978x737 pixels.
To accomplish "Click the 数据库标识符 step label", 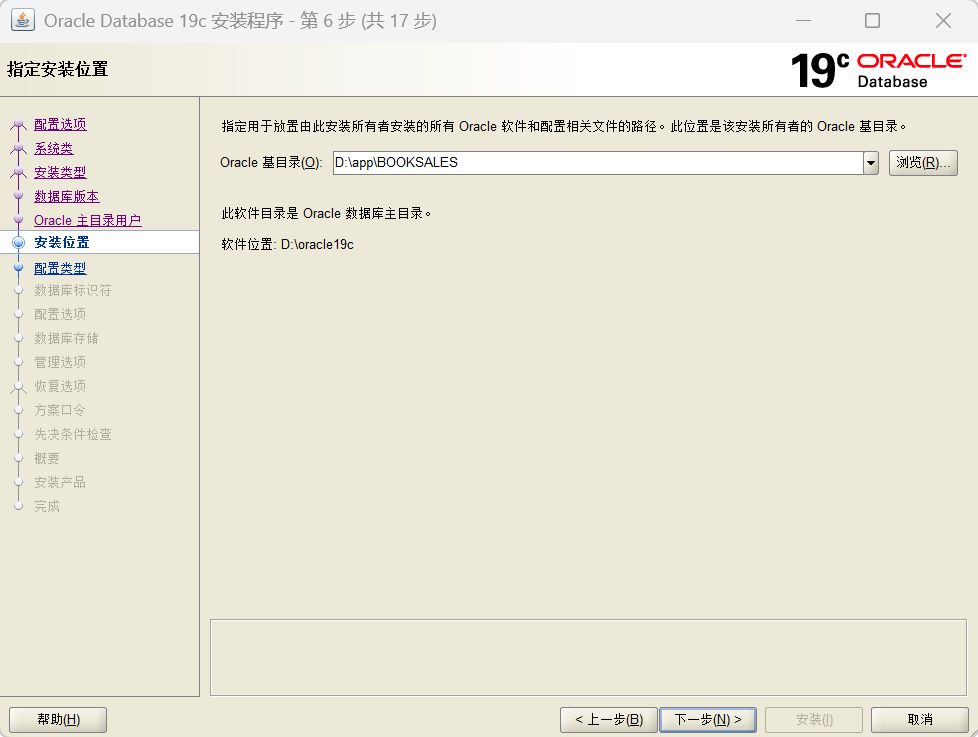I will click(x=73, y=290).
